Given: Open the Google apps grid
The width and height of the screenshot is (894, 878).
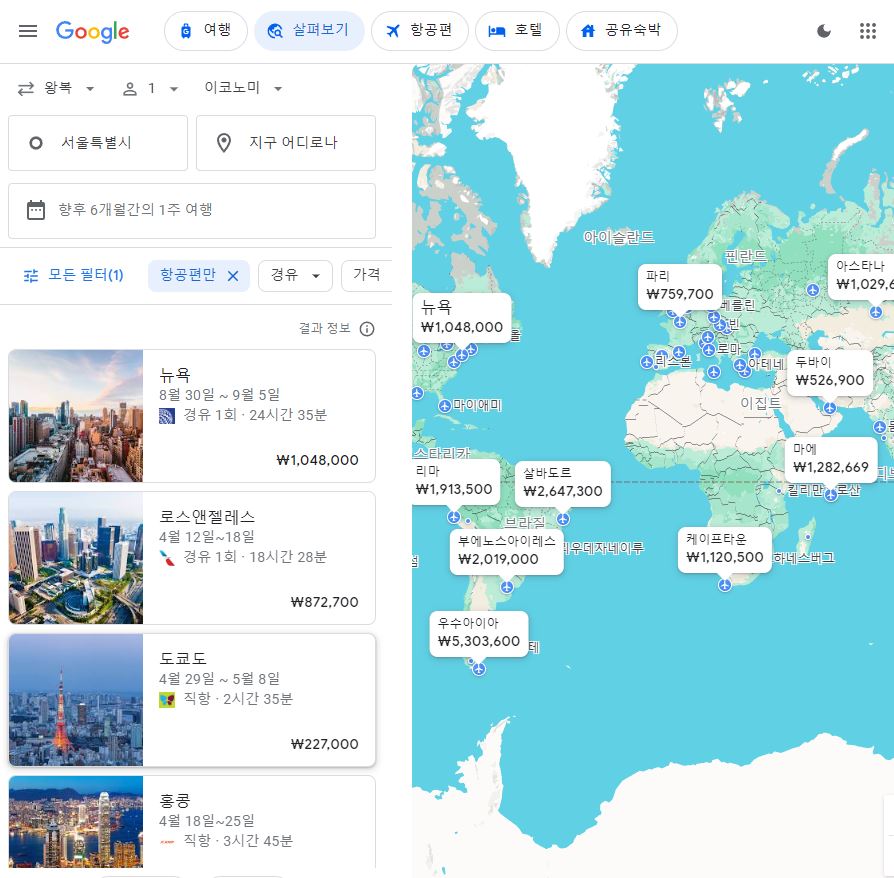Looking at the screenshot, I should 868,31.
